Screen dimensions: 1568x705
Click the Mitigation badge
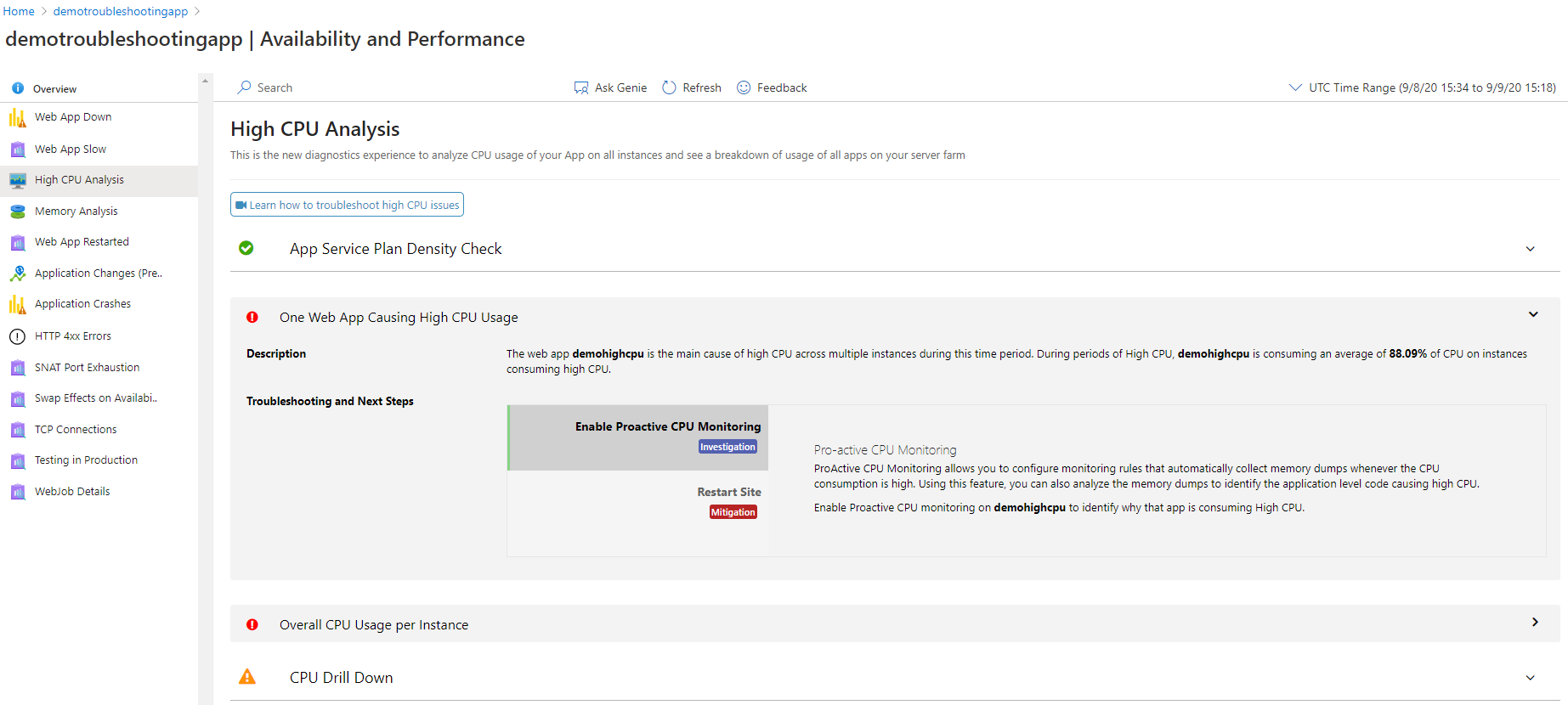click(733, 512)
